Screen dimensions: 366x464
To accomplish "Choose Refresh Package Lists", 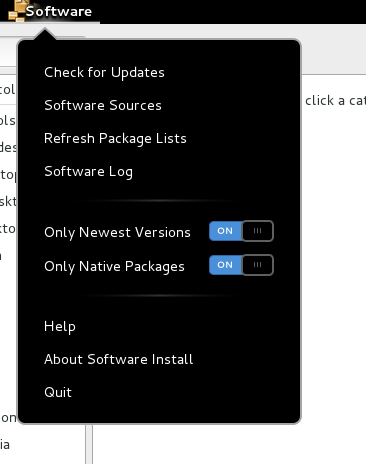I will coord(115,138).
